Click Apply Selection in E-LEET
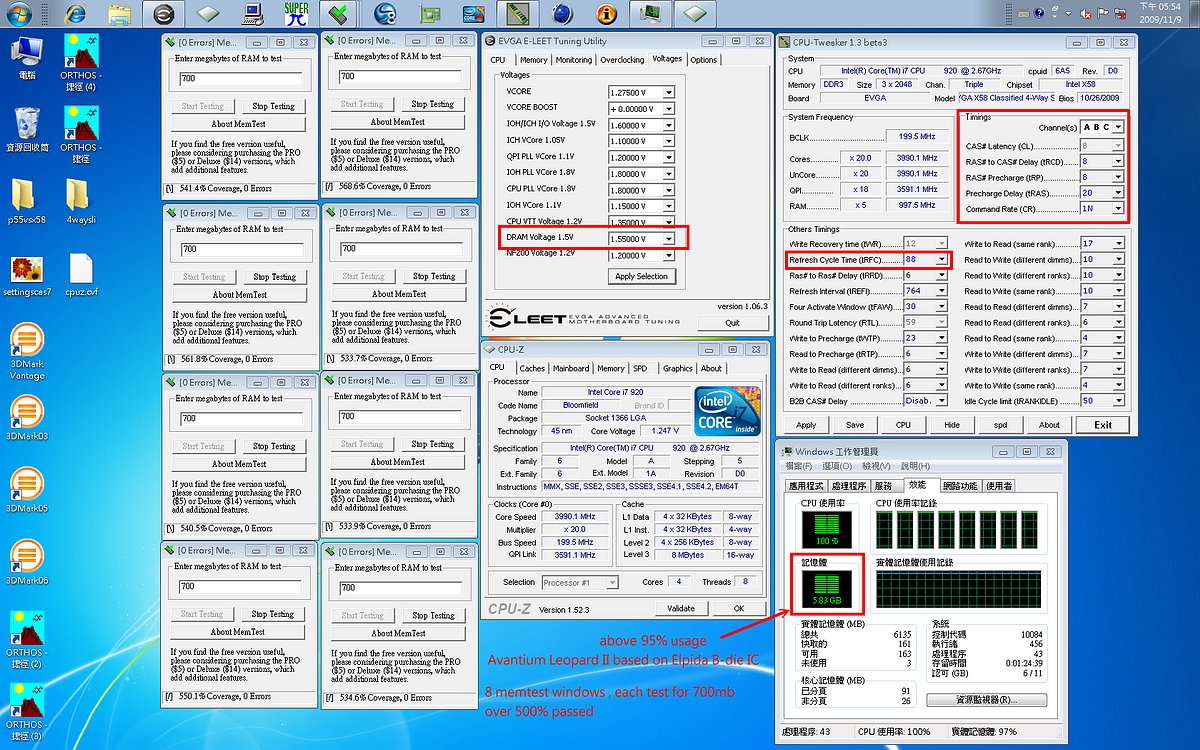Viewport: 1200px width, 750px height. (x=641, y=277)
